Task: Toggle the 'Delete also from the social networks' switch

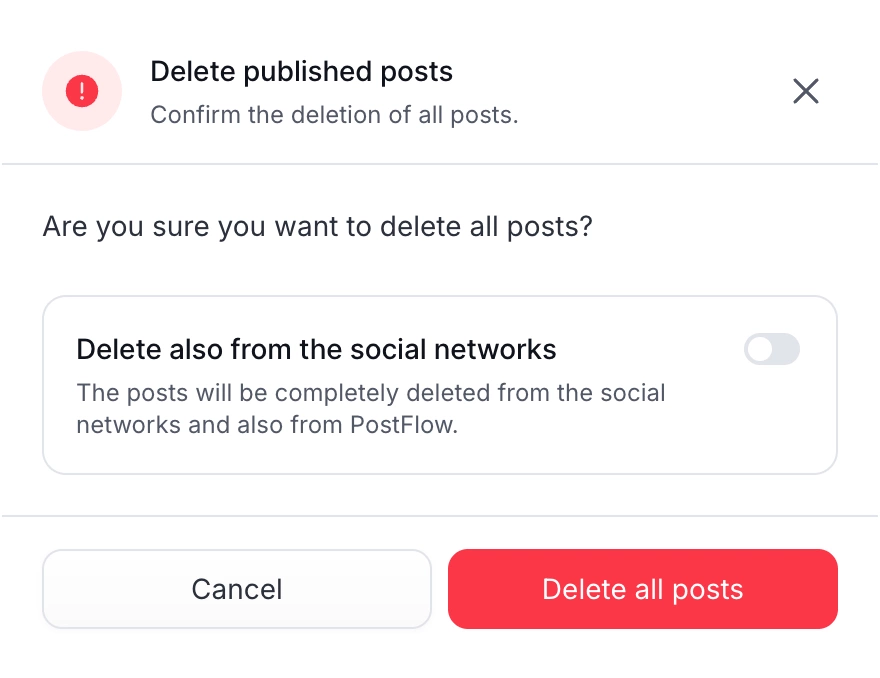Action: 772,349
